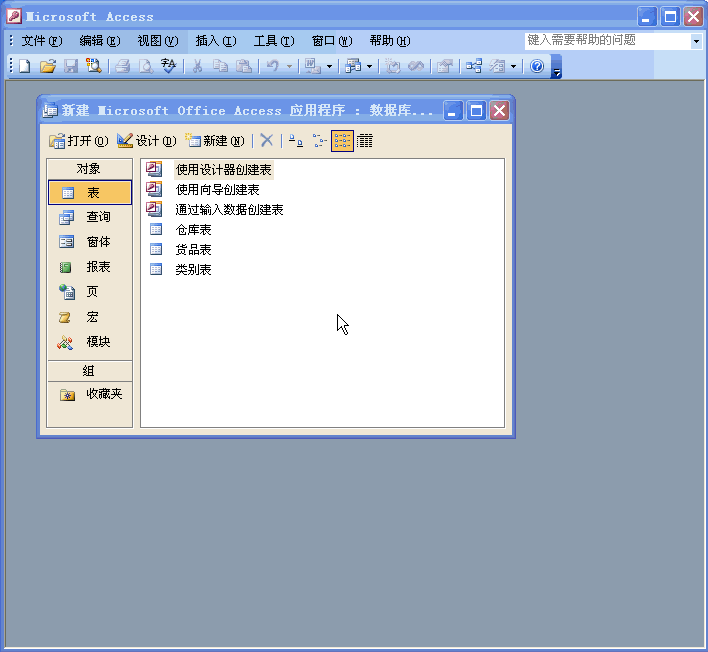Click the Copy icon in toolbar
The image size is (708, 652).
point(220,66)
